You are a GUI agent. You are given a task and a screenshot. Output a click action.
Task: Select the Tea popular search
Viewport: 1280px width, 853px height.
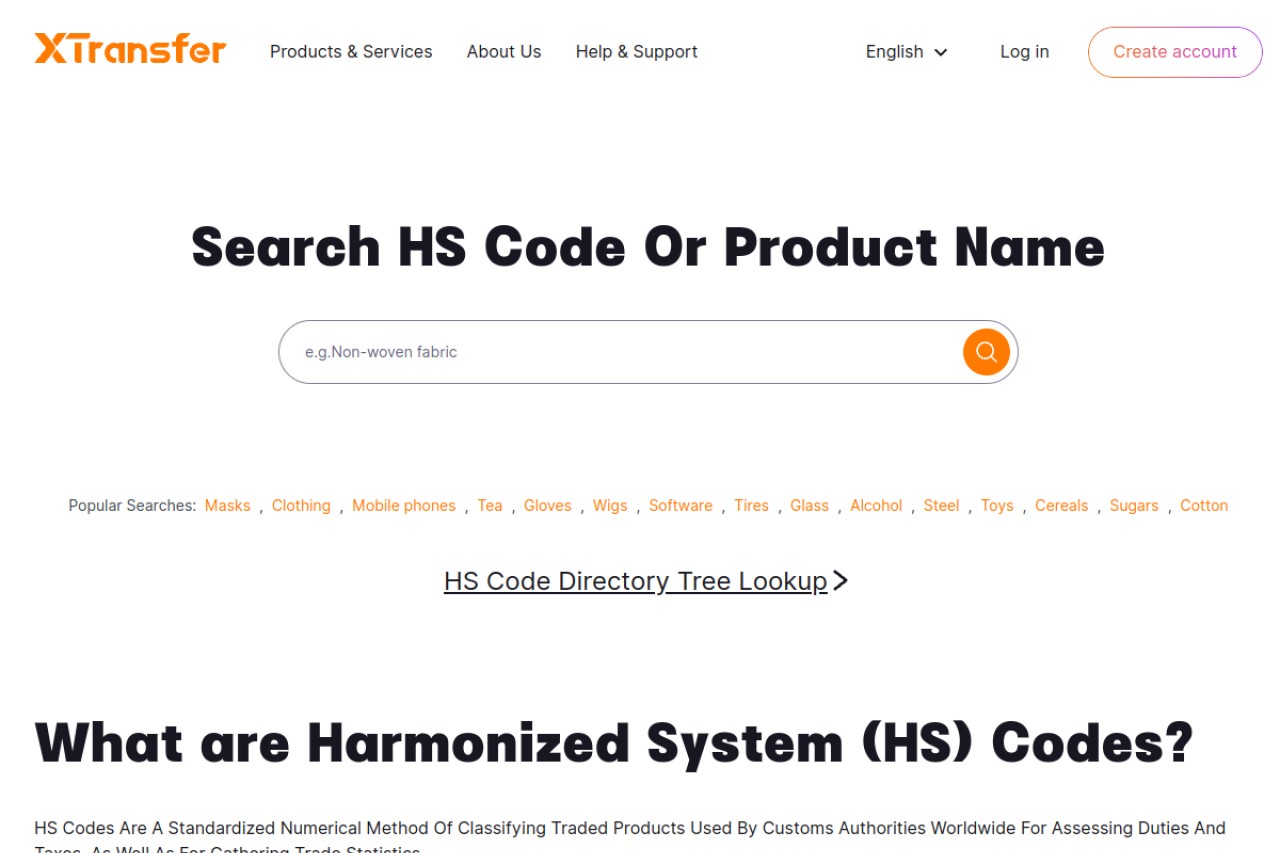pos(490,506)
